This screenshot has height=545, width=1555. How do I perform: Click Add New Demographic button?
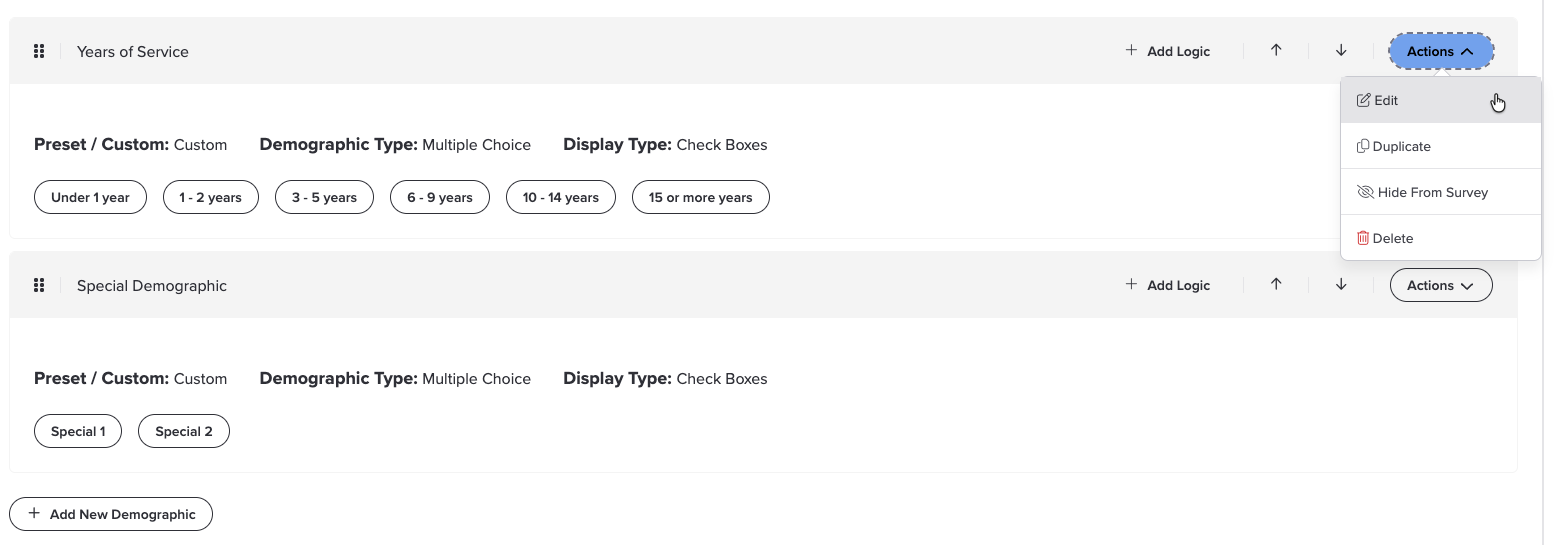pos(111,514)
